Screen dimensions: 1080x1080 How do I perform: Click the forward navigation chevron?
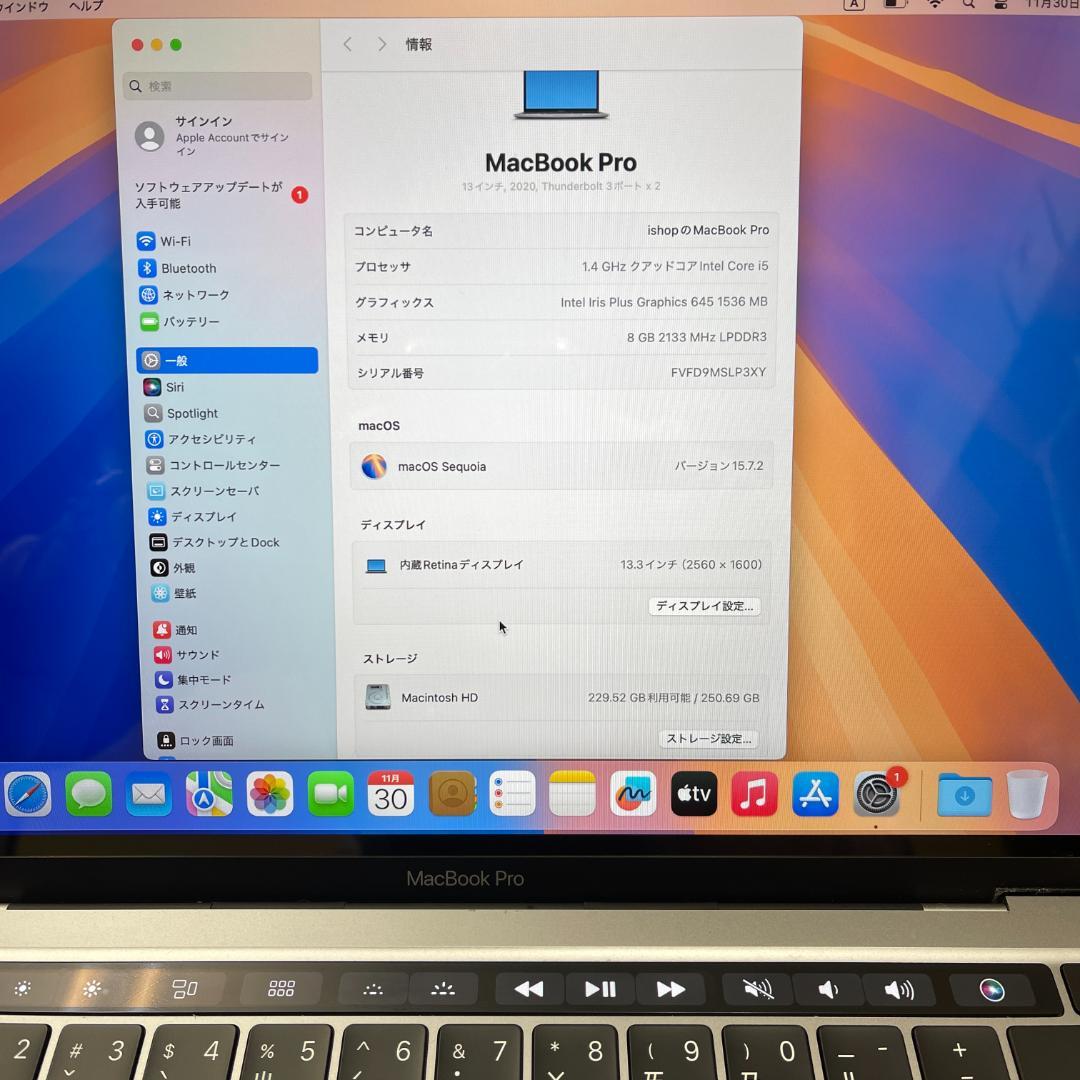point(382,44)
